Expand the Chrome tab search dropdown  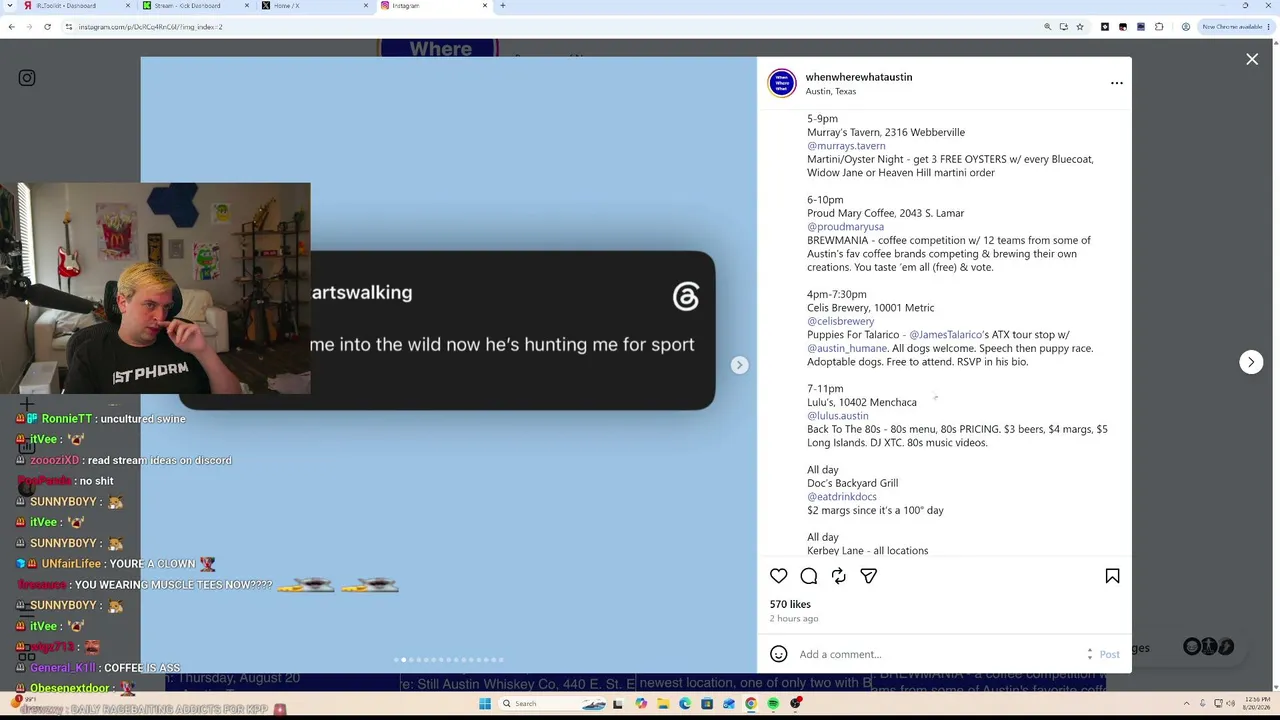tap(12, 6)
